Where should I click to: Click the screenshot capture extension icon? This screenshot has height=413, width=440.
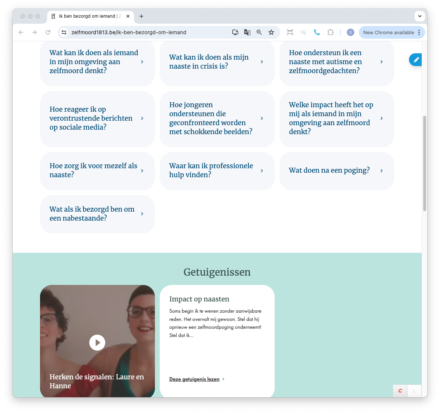click(x=290, y=32)
